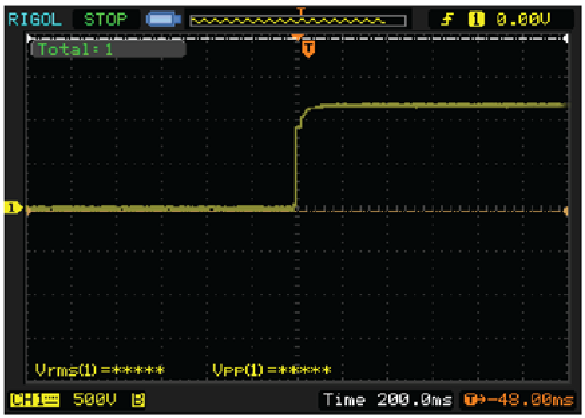This screenshot has width=585, height=418.
Task: Click the 0.00V trigger level readout
Action: point(523,19)
